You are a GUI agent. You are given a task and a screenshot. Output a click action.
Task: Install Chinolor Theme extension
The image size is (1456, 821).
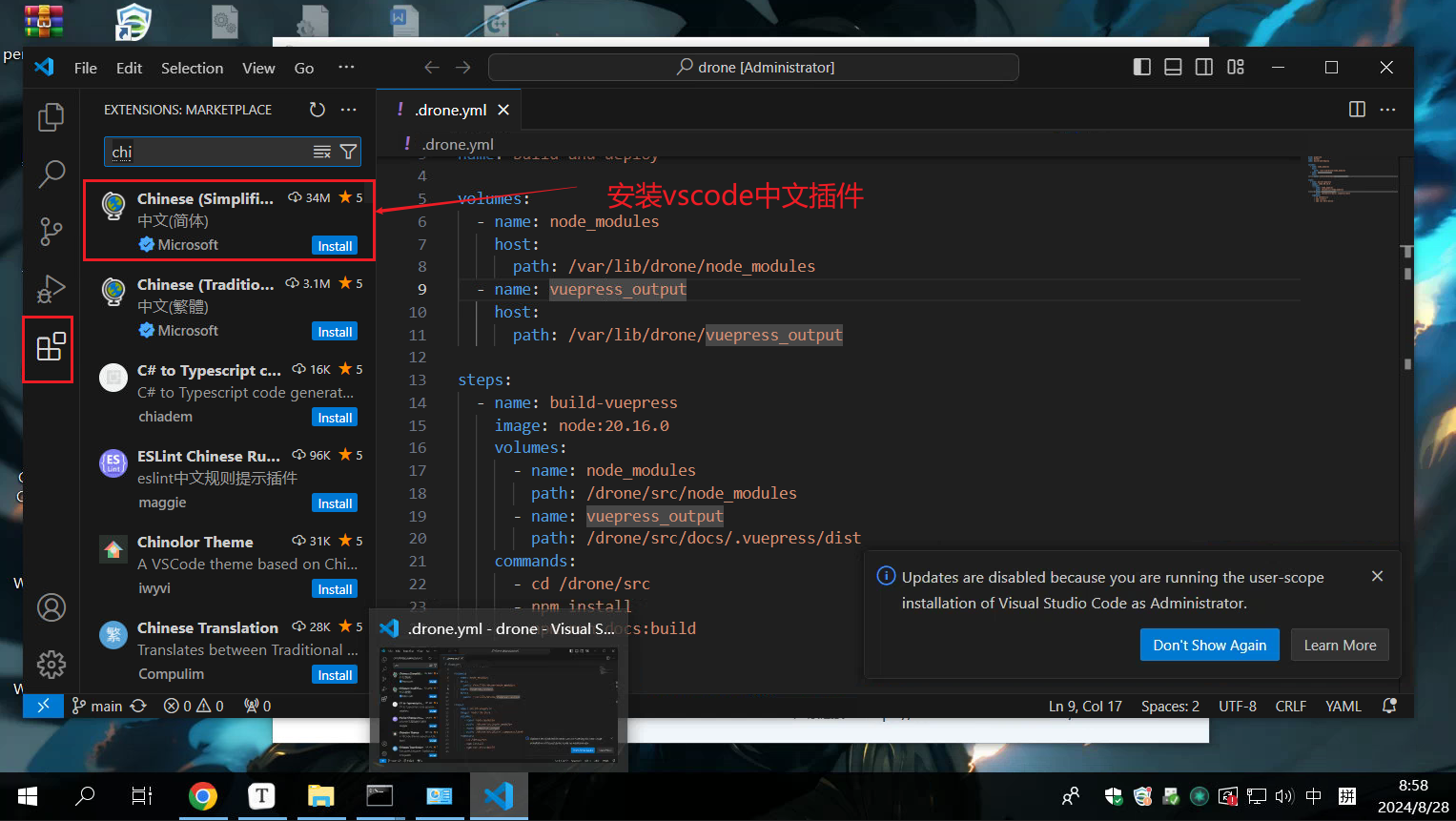(335, 589)
